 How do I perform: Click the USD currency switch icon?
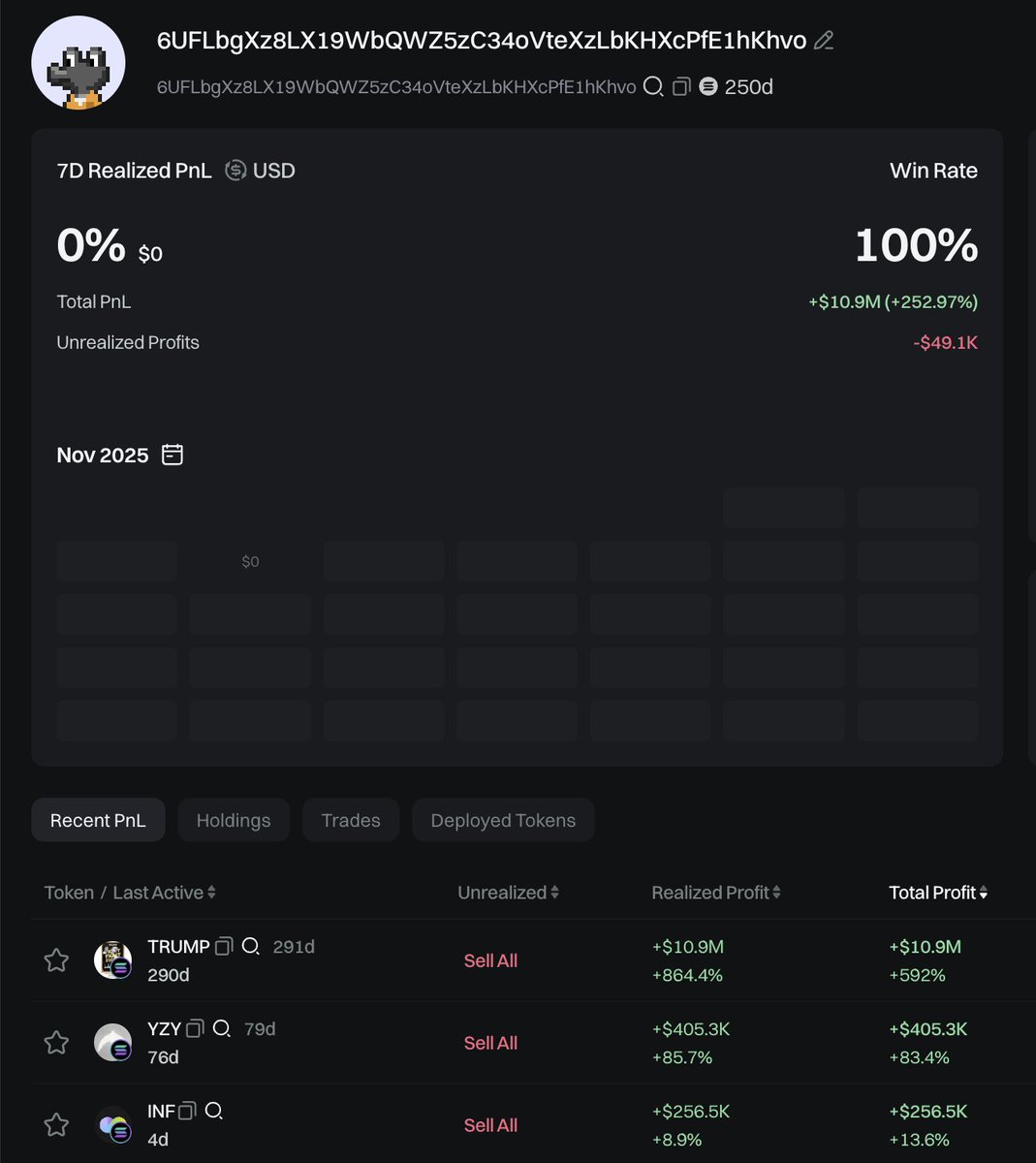pyautogui.click(x=235, y=171)
